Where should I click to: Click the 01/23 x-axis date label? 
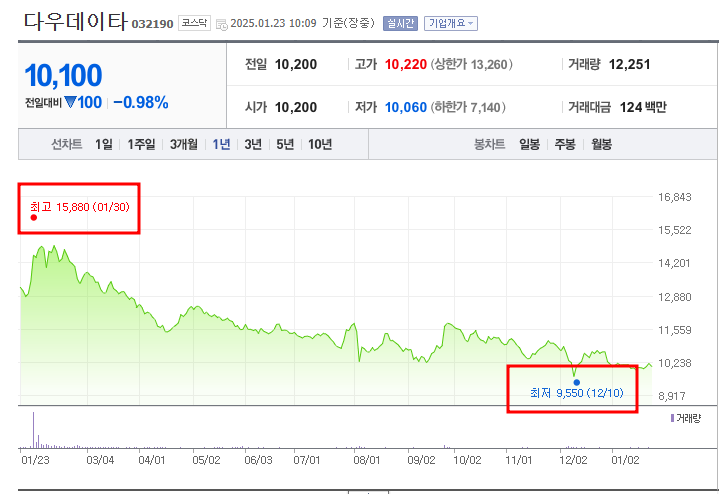pos(35,460)
